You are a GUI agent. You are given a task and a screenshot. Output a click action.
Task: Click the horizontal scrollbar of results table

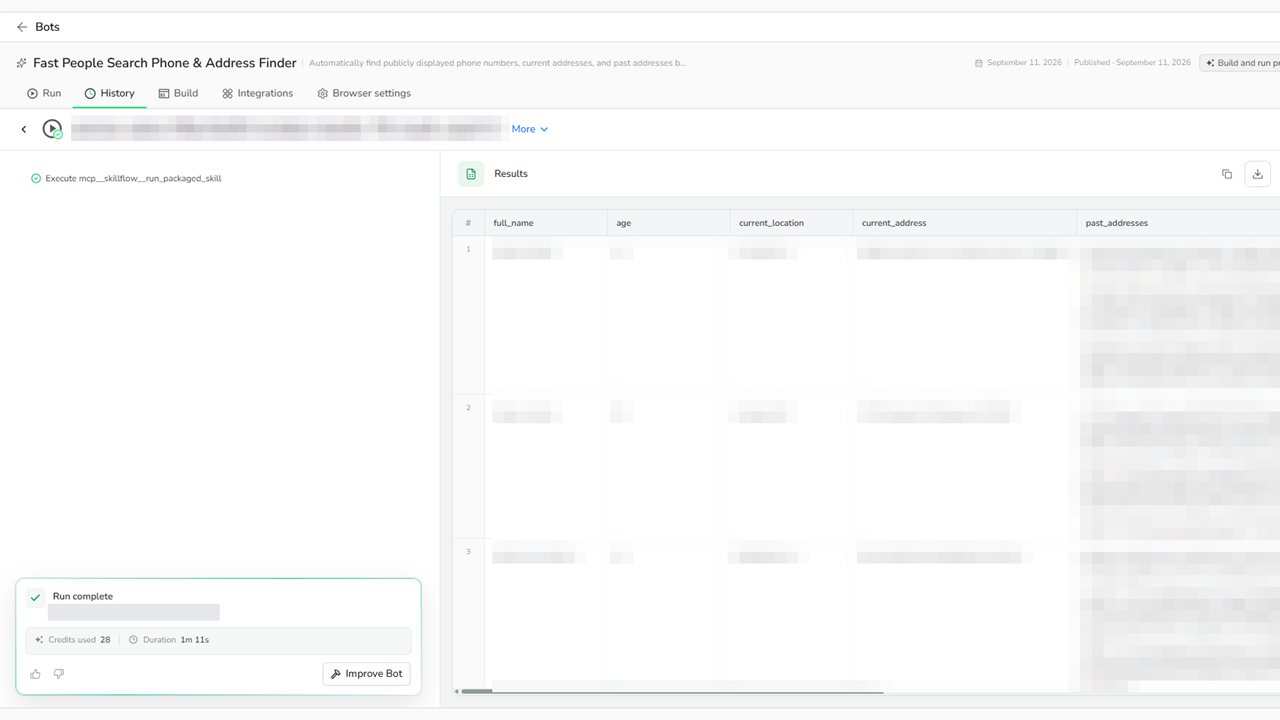click(673, 691)
